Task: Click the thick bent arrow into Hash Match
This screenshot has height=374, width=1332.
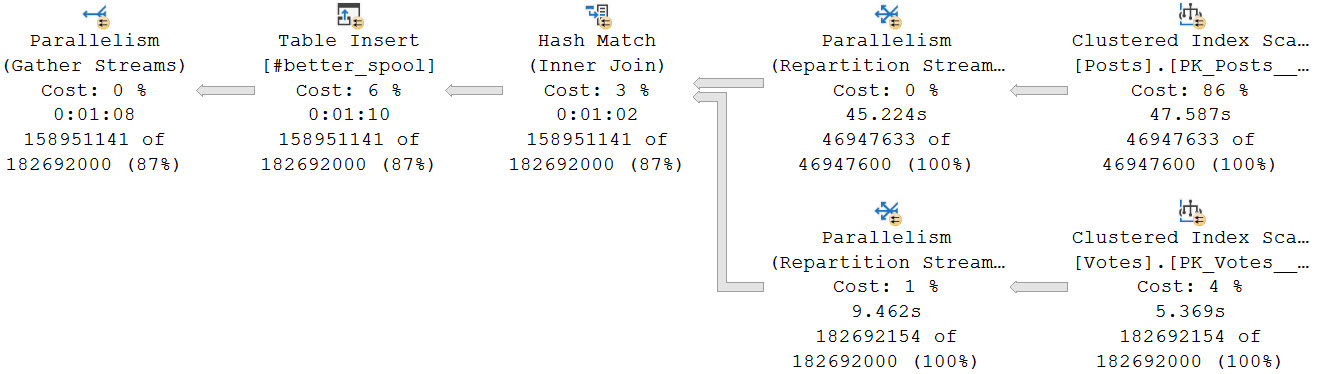Action: click(728, 192)
